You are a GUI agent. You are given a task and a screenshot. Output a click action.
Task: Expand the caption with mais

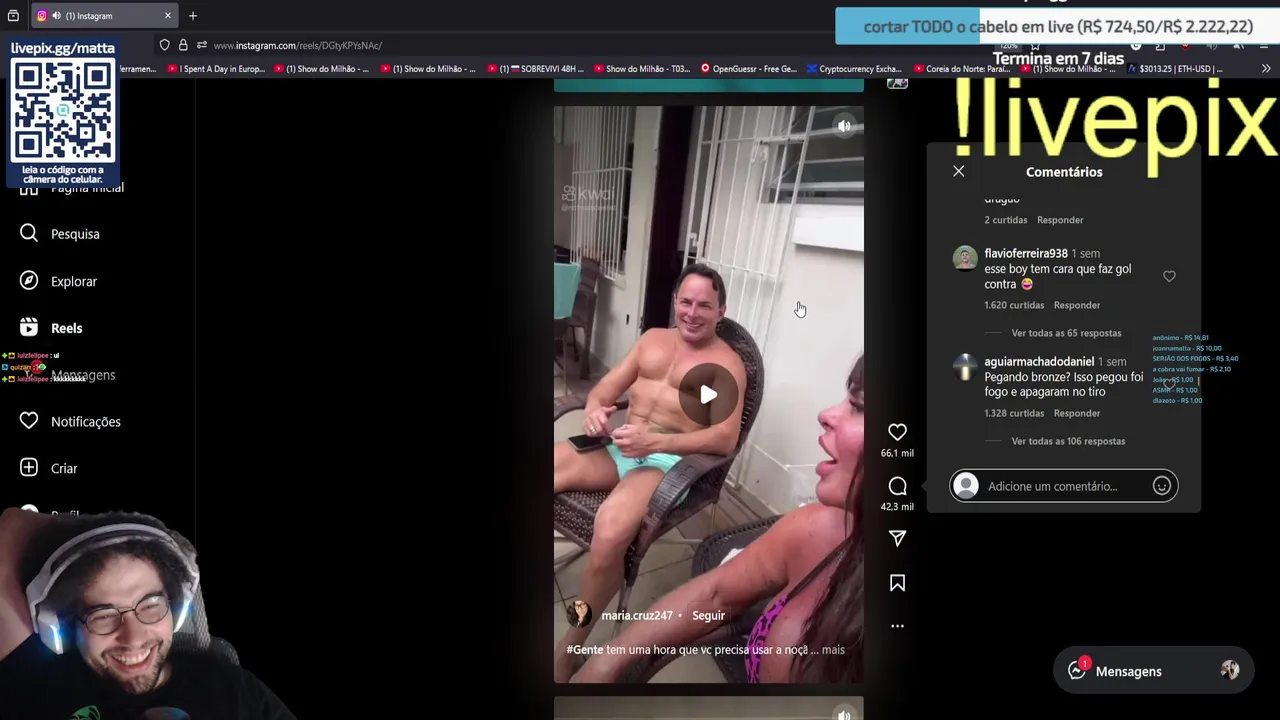pyautogui.click(x=833, y=650)
